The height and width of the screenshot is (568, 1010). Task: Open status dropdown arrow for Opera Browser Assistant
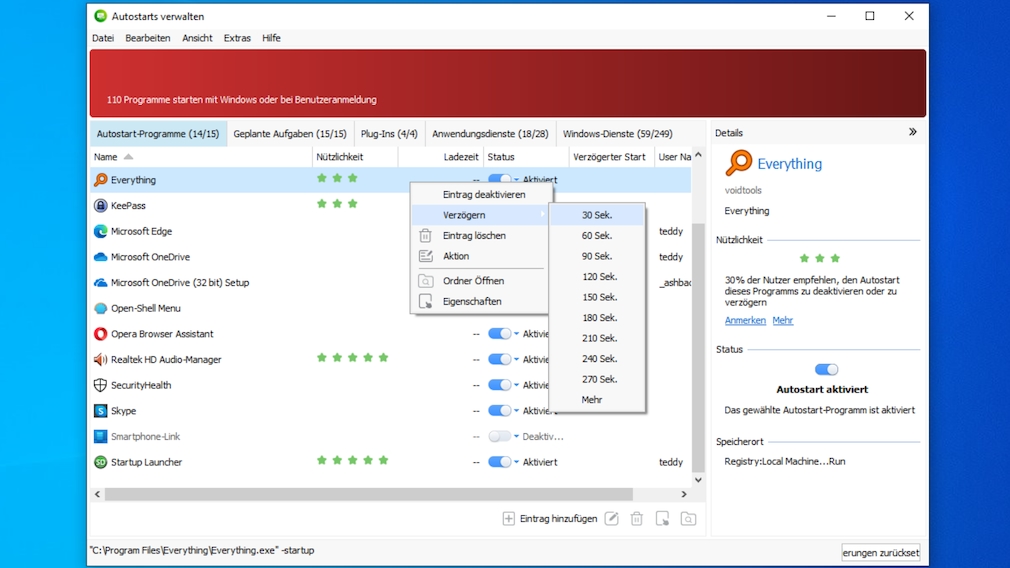tap(517, 334)
